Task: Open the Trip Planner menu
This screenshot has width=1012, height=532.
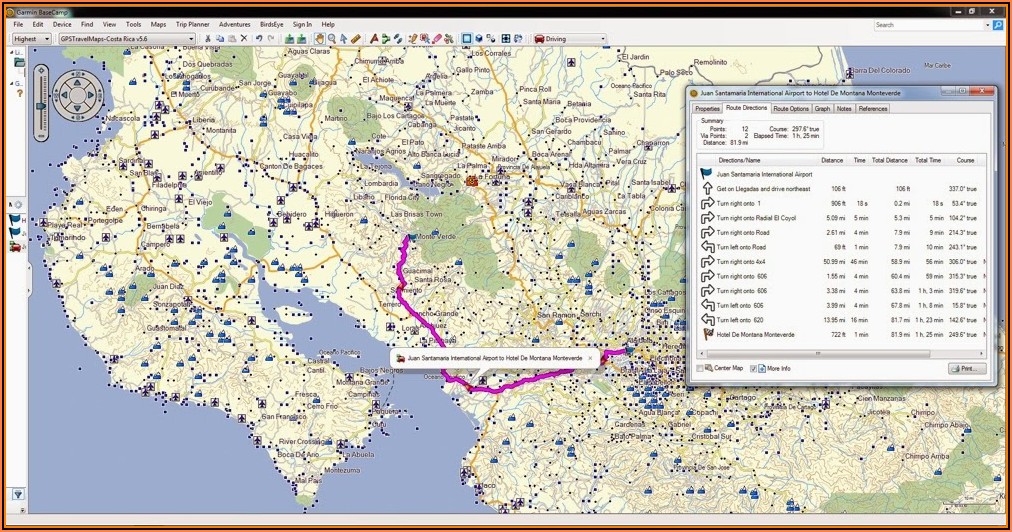Action: [192, 24]
